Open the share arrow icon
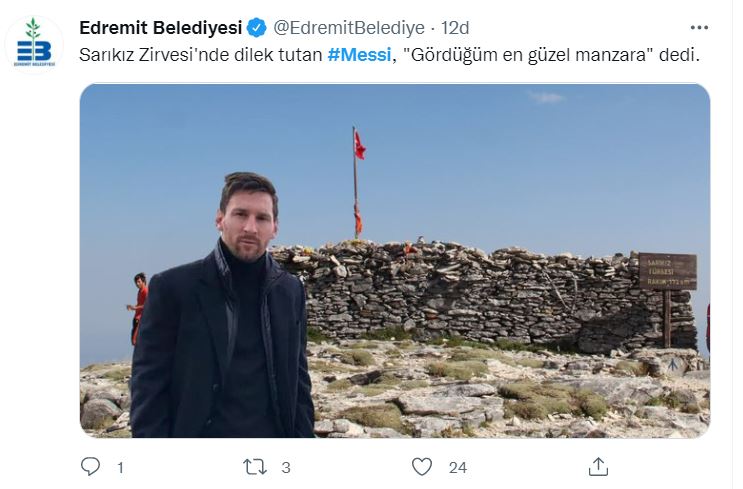743x489 pixels. pos(598,467)
